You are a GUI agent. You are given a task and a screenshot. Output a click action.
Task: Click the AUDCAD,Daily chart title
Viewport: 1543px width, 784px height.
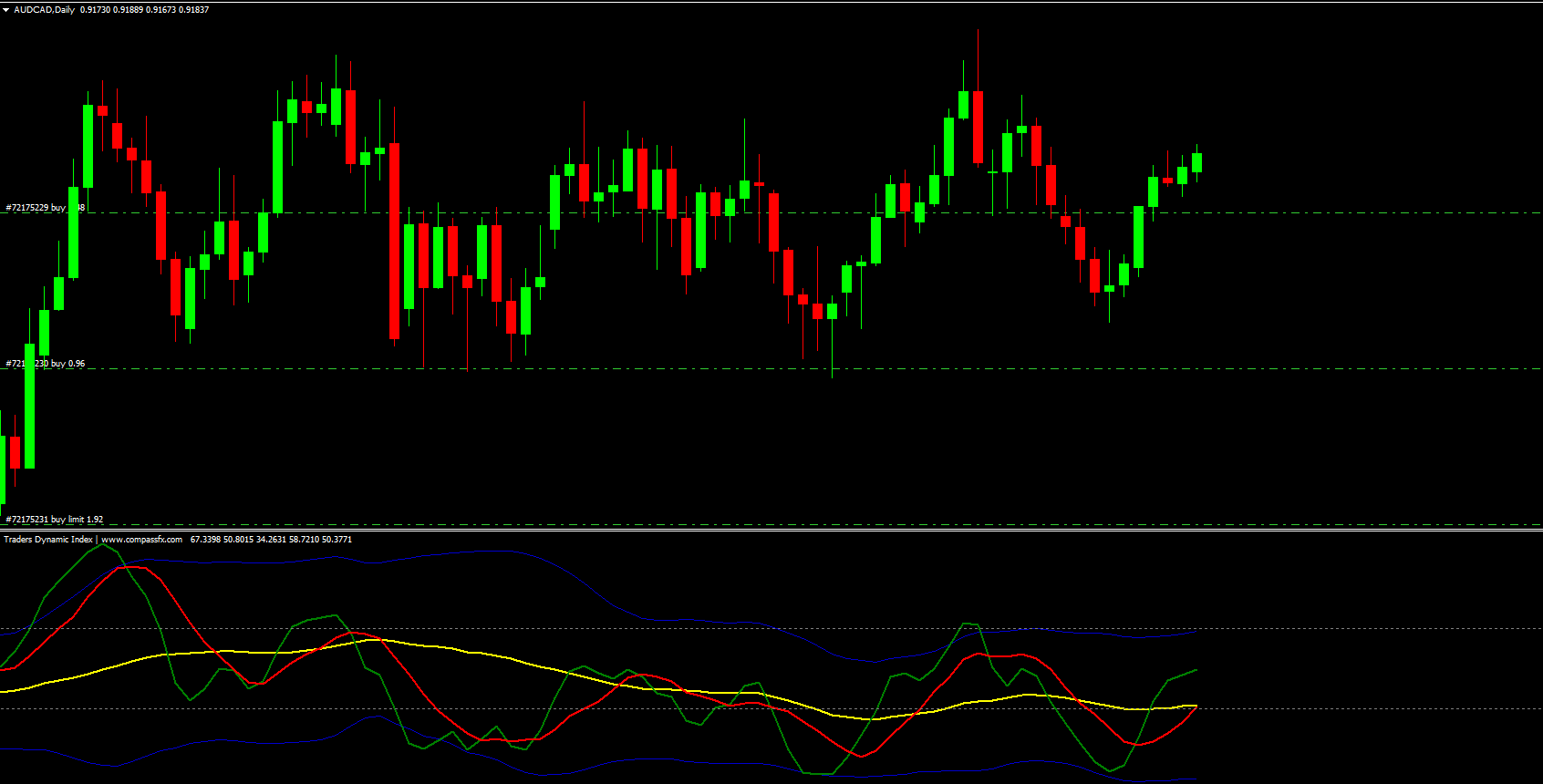pyautogui.click(x=44, y=10)
